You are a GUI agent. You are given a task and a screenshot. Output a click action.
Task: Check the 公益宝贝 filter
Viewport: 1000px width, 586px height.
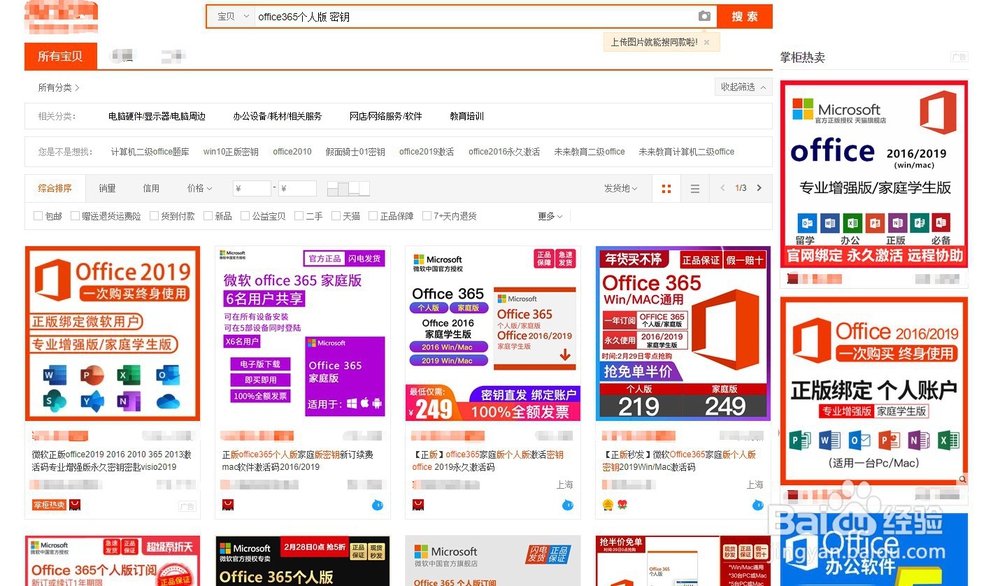click(245, 216)
